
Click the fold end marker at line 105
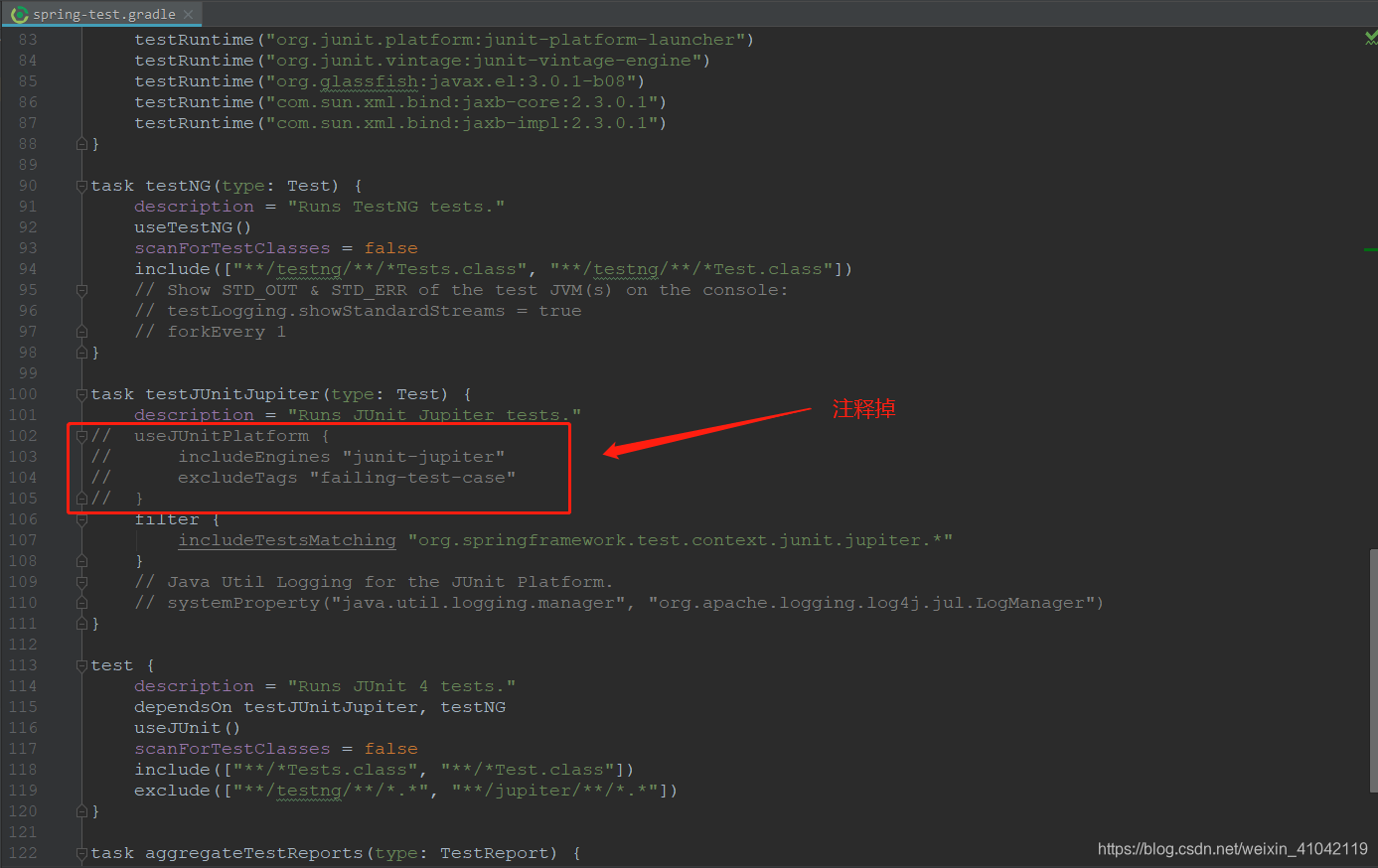[x=81, y=499]
